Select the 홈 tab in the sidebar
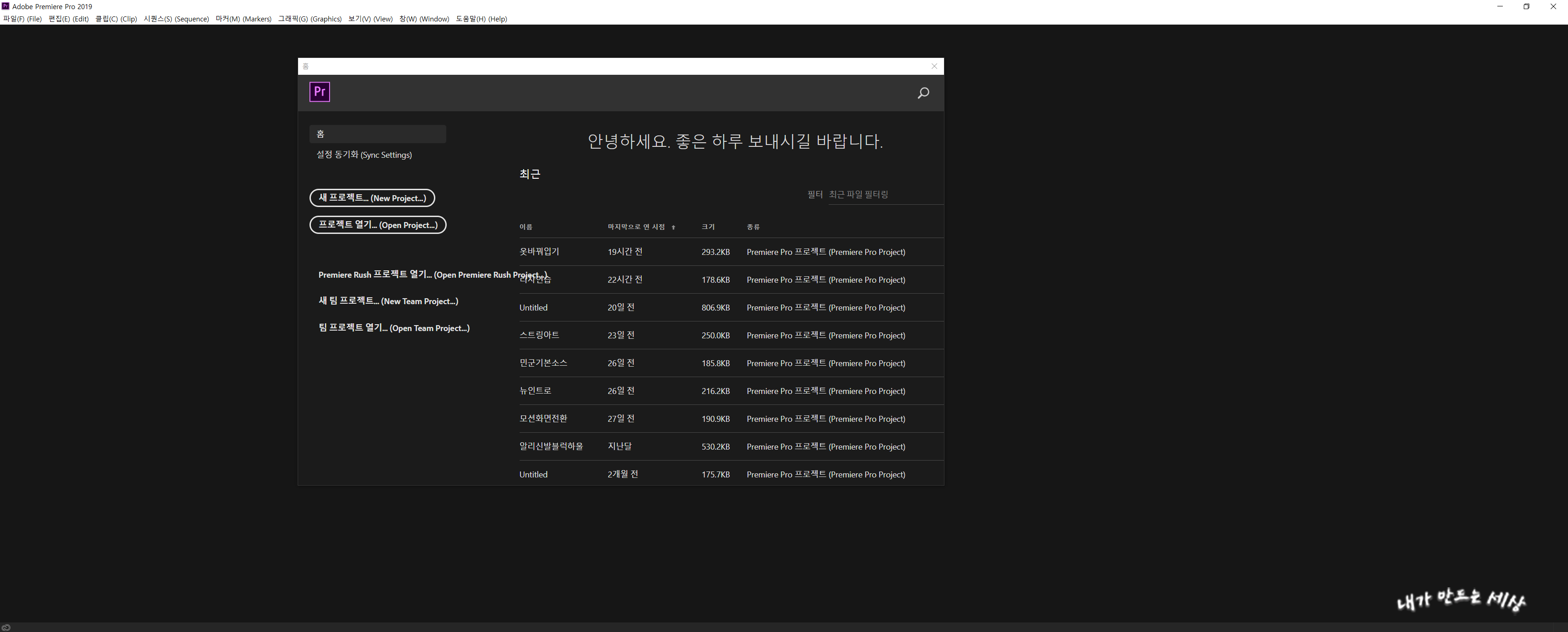 (377, 134)
